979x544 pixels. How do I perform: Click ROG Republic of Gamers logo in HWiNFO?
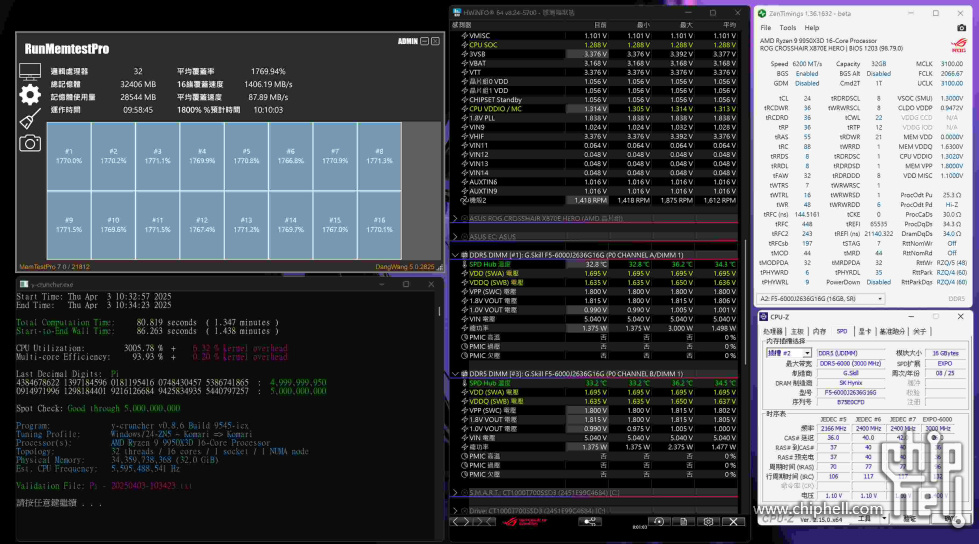tap(524, 522)
